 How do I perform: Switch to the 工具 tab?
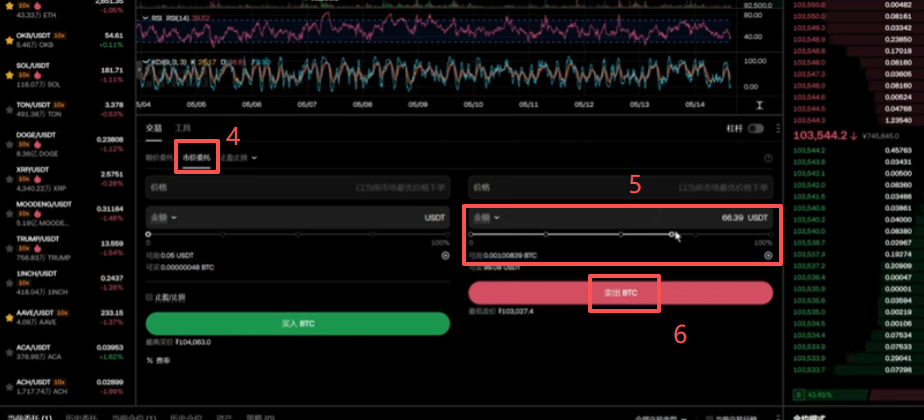[183, 128]
